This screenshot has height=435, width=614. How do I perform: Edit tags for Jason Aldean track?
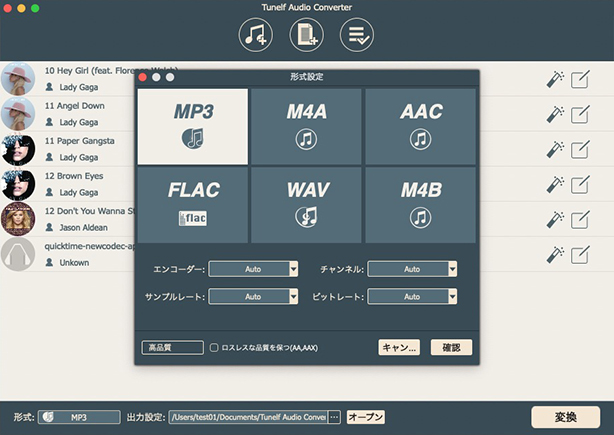click(x=580, y=220)
